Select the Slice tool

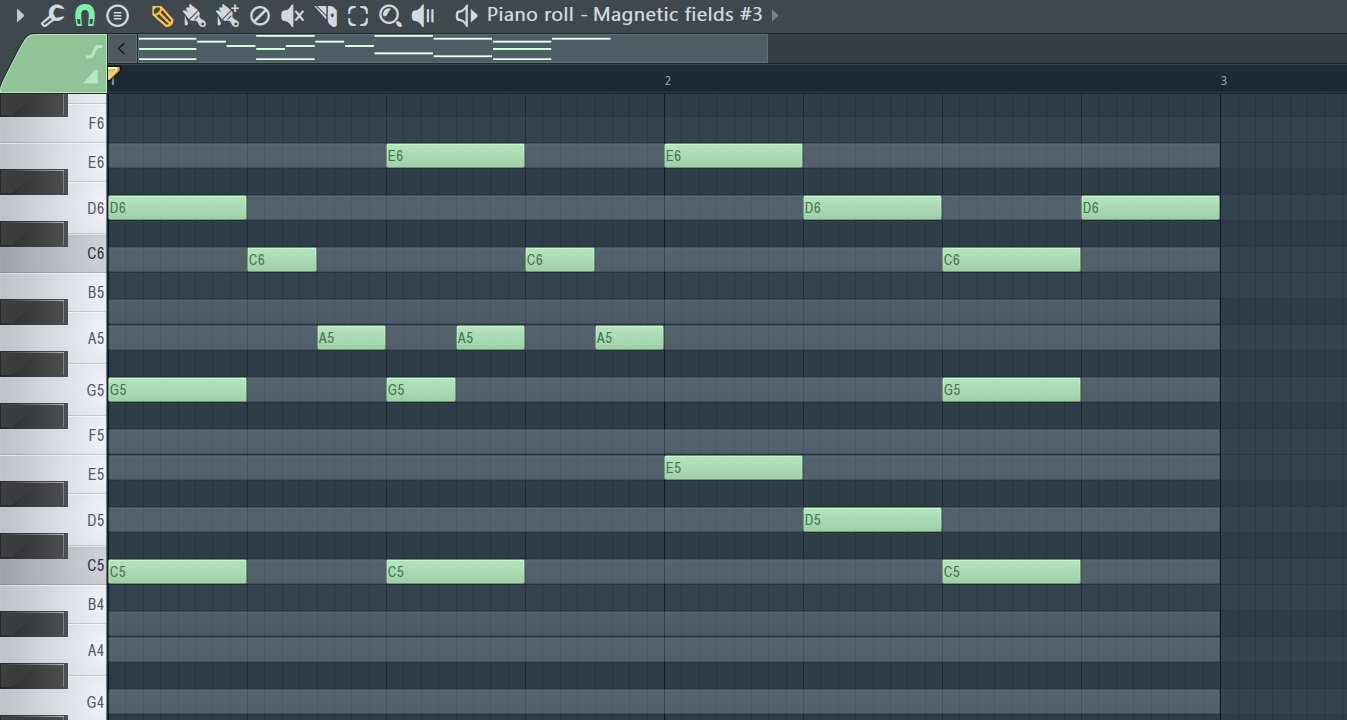[325, 15]
